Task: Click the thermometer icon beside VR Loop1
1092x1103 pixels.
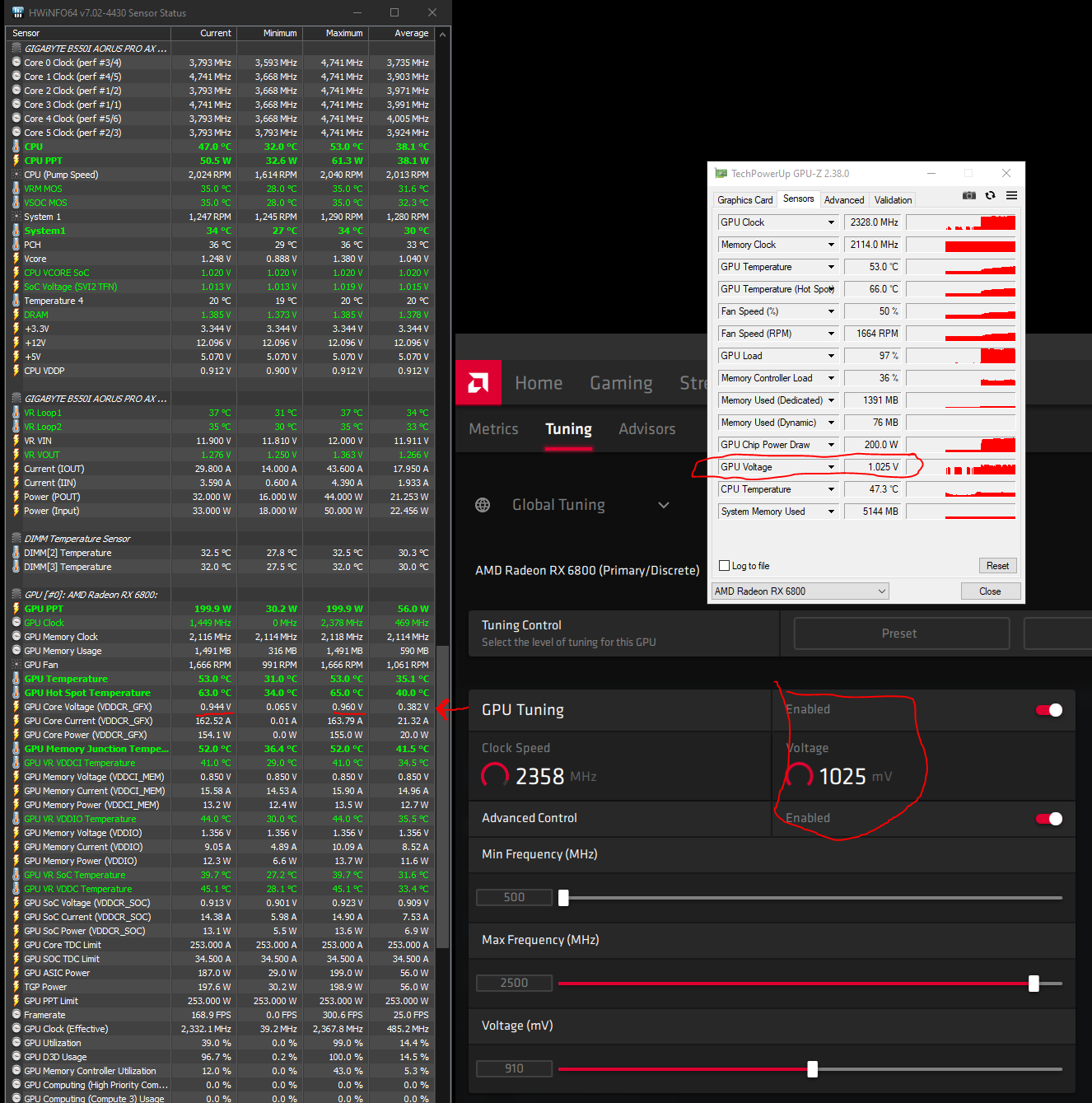Action: (x=16, y=413)
